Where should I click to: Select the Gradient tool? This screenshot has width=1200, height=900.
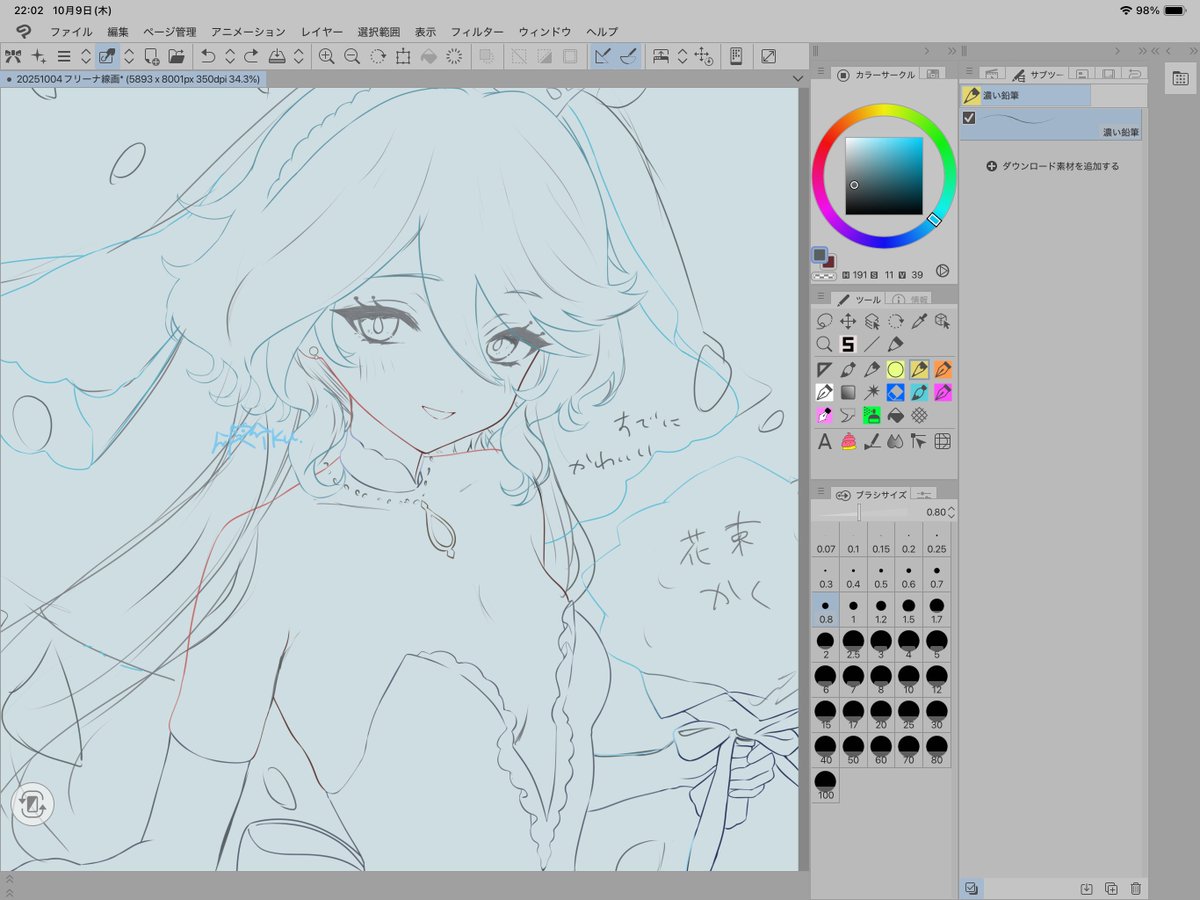(848, 392)
